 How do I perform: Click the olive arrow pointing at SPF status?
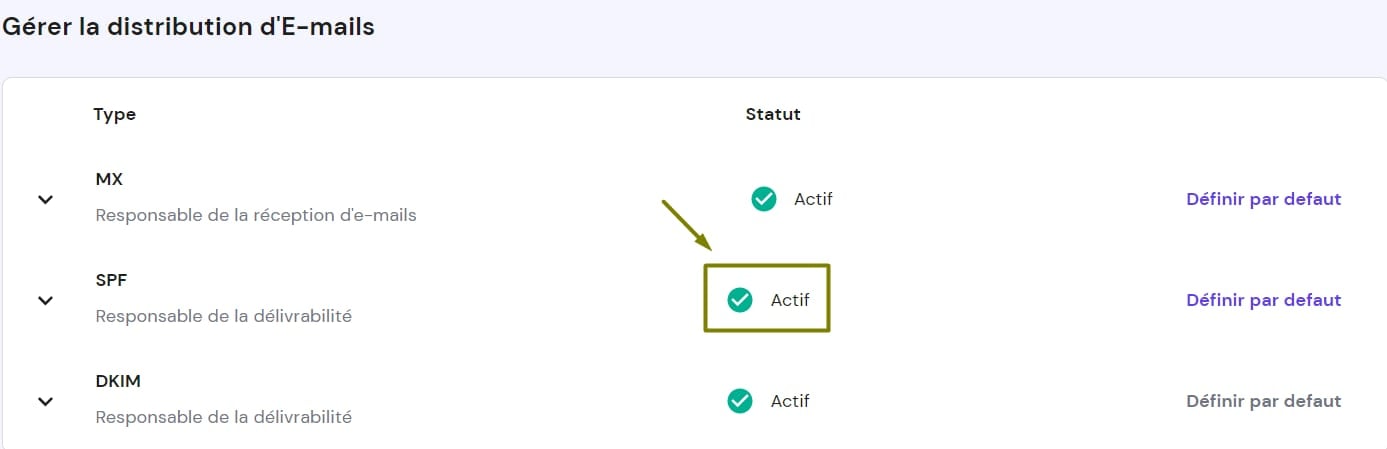point(687,226)
